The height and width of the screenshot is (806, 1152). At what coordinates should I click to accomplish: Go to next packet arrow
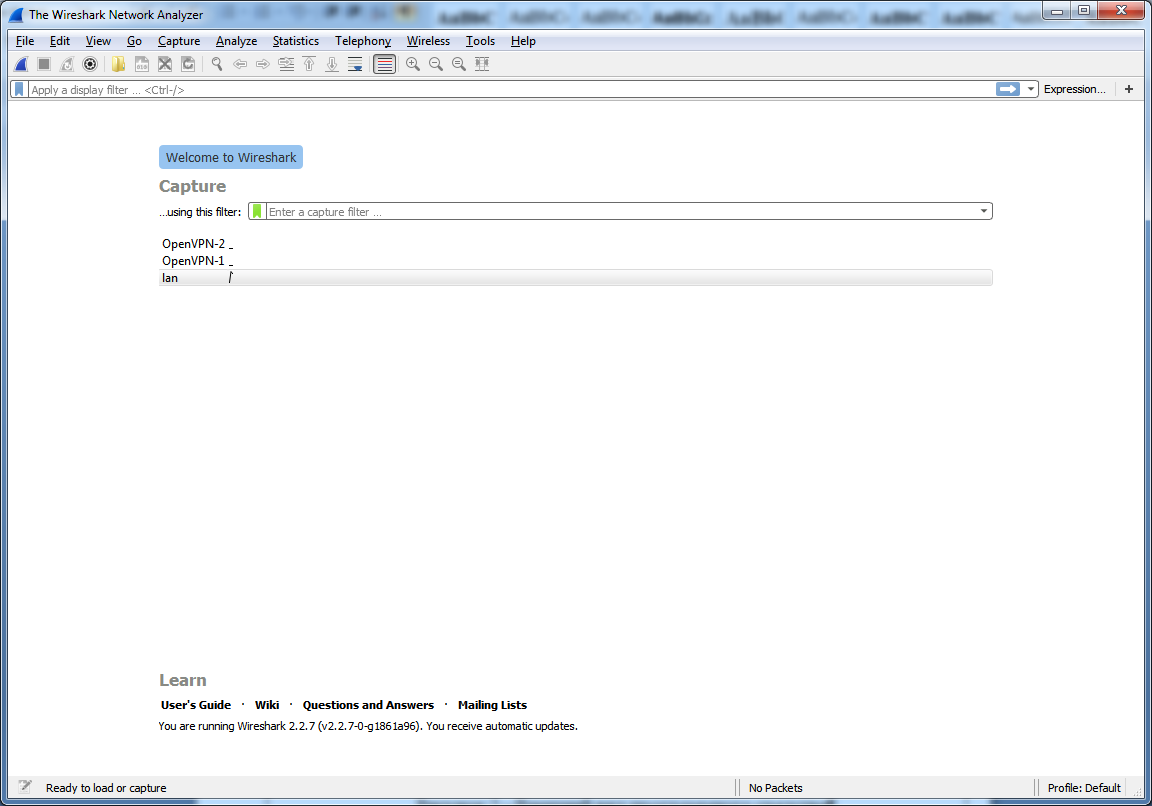[263, 65]
